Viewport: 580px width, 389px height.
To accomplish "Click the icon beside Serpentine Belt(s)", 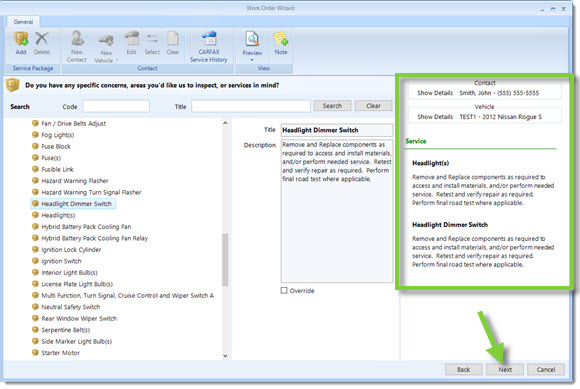I will tap(36, 329).
